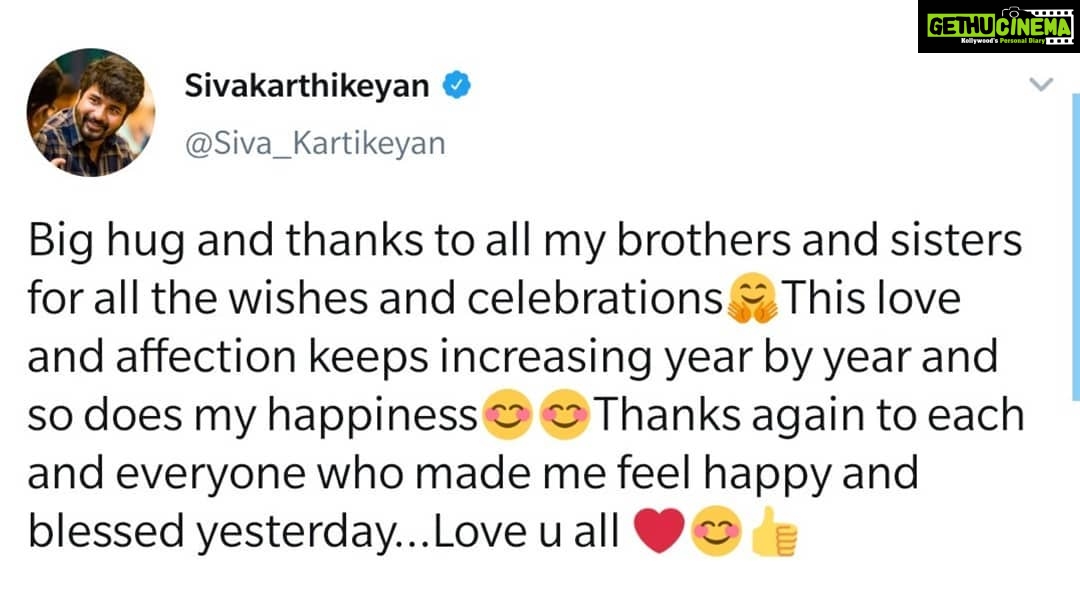Open Sivakarthikeyan's profile picture
1080x607 pixels.
[91, 112]
